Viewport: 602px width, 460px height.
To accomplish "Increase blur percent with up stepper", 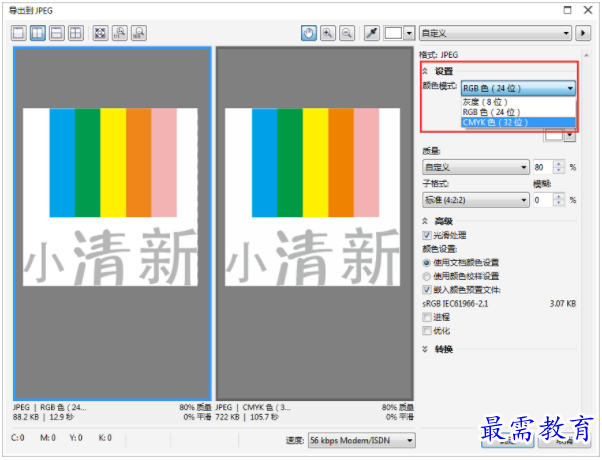I will pyautogui.click(x=559, y=197).
